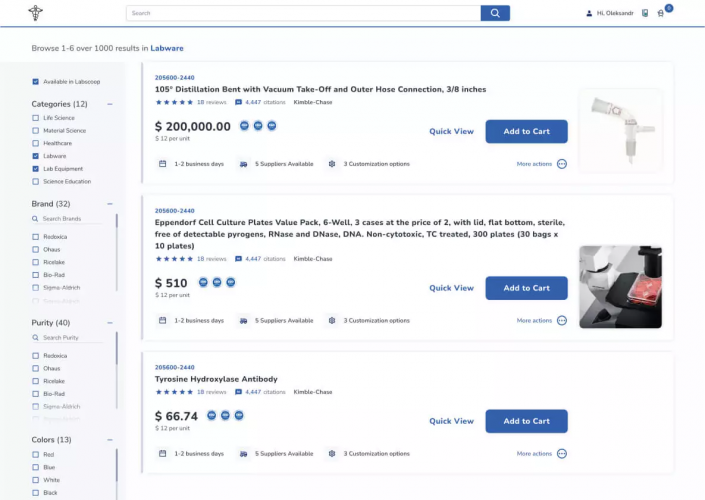Click second badge icon next to $66.74
This screenshot has height=500, width=705.
[x=225, y=415]
